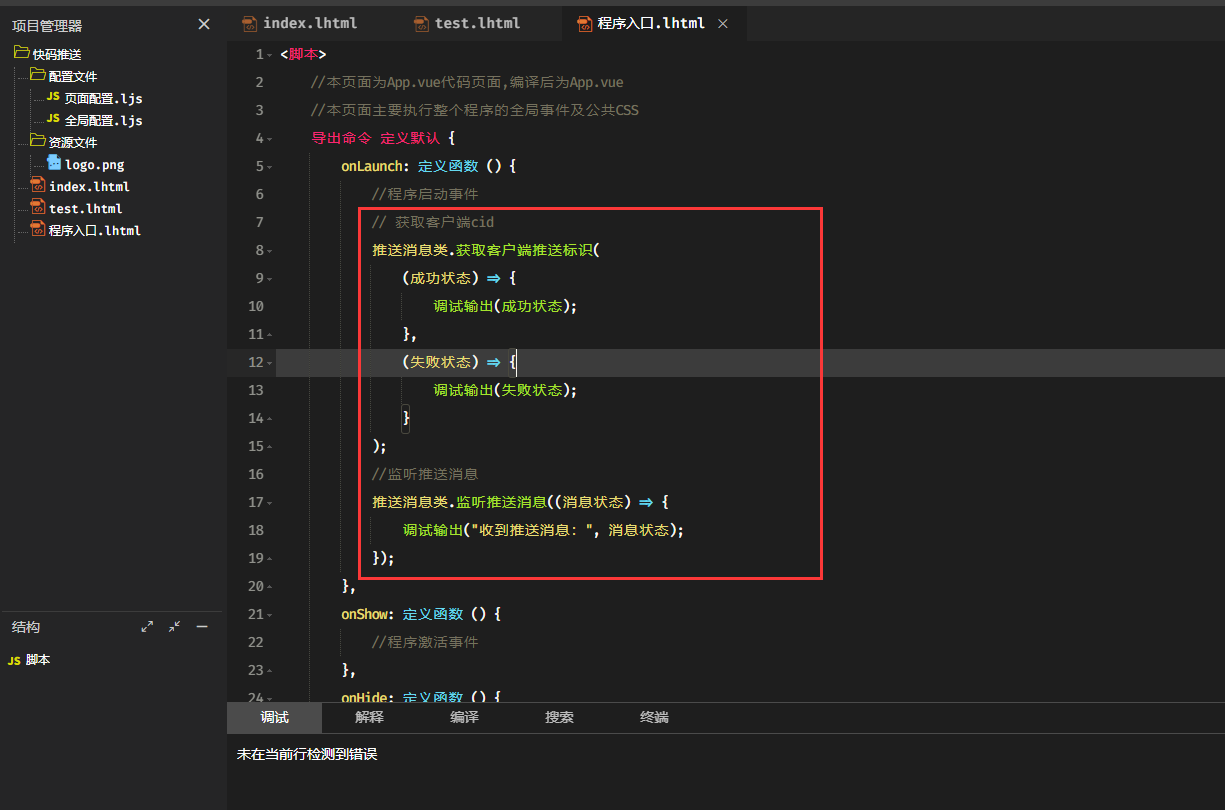This screenshot has width=1225, height=810.
Task: Open the 编译 bottom panel tab
Action: [x=464, y=718]
